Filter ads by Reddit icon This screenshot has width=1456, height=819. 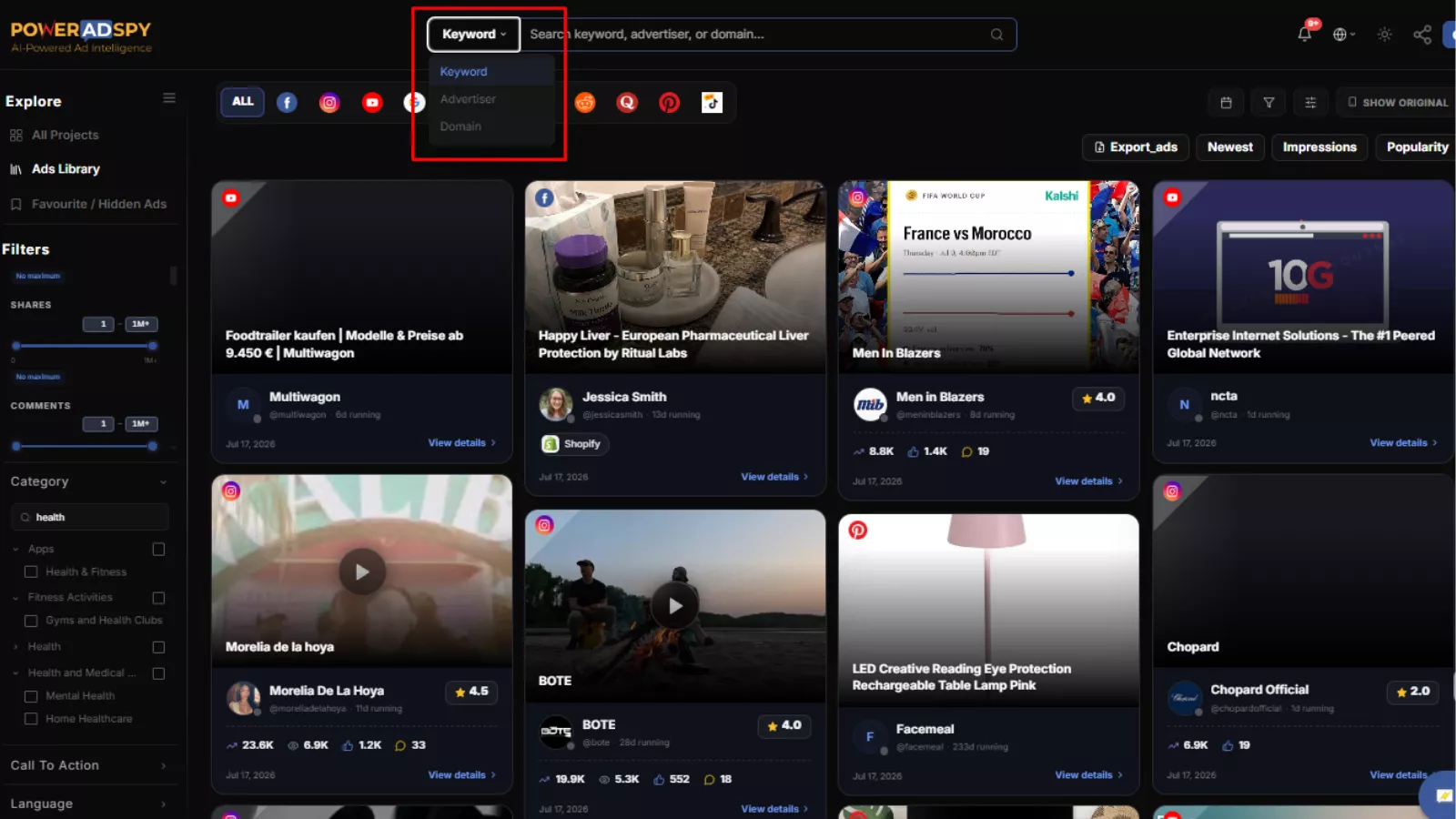coord(585,103)
